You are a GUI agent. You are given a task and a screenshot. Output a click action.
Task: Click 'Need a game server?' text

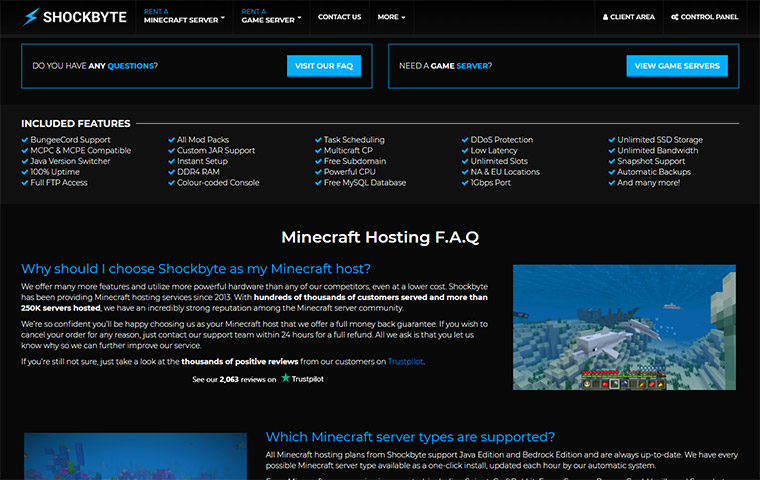pyautogui.click(x=445, y=65)
